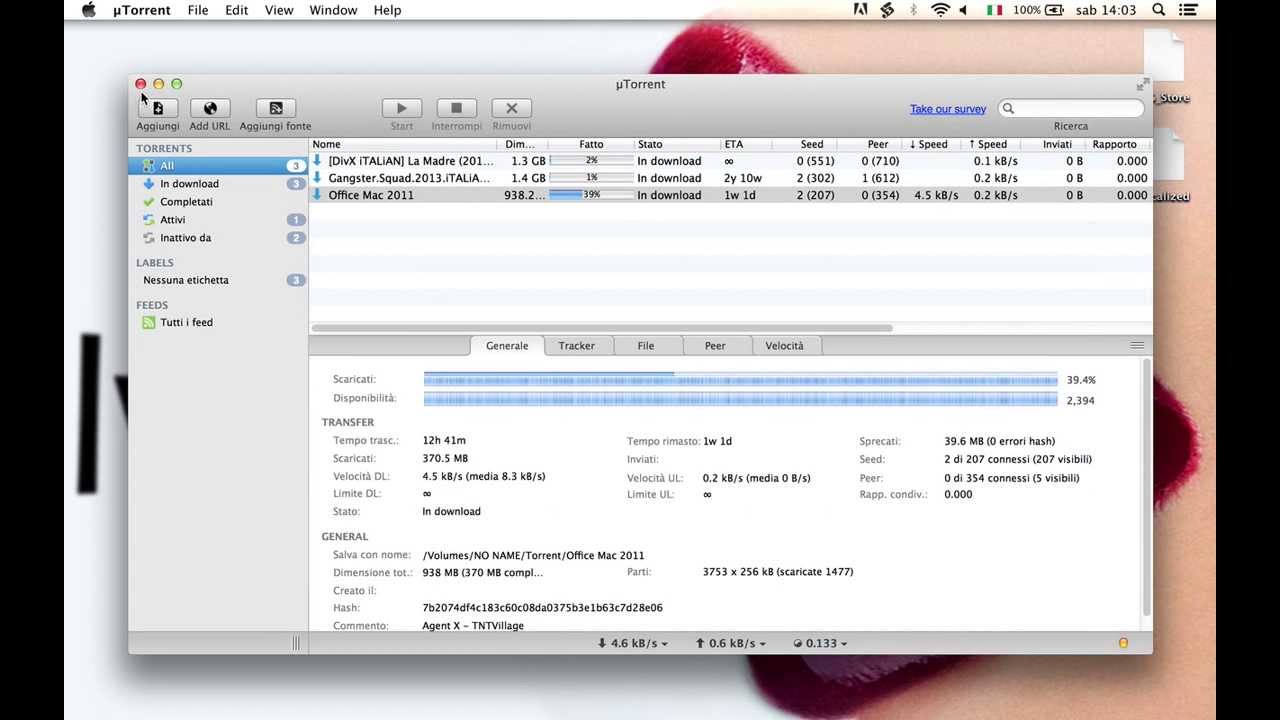Screen dimensions: 1280x720
Task: Select Attivi sidebar filter
Action: [218, 220]
